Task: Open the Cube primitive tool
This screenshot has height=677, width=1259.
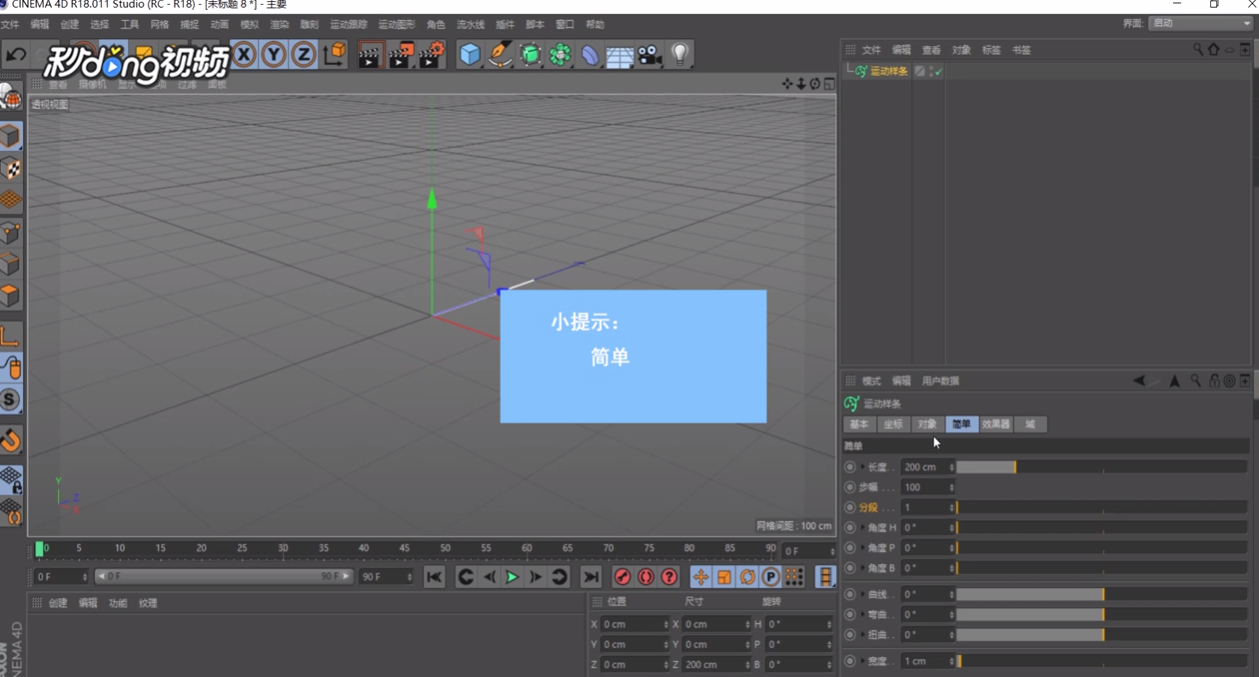Action: (x=469, y=55)
